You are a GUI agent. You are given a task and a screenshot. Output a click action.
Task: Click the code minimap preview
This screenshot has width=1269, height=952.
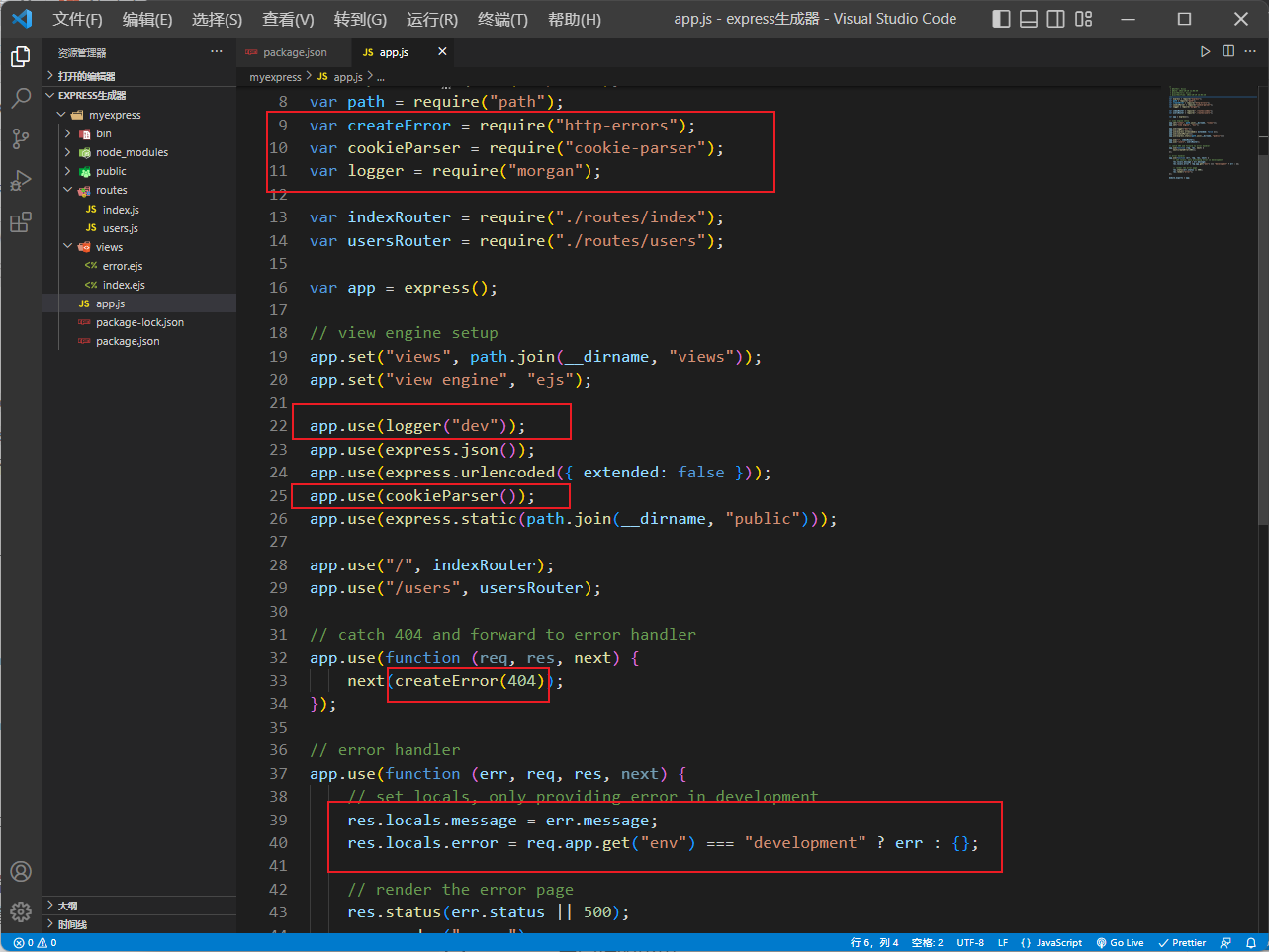(1212, 133)
